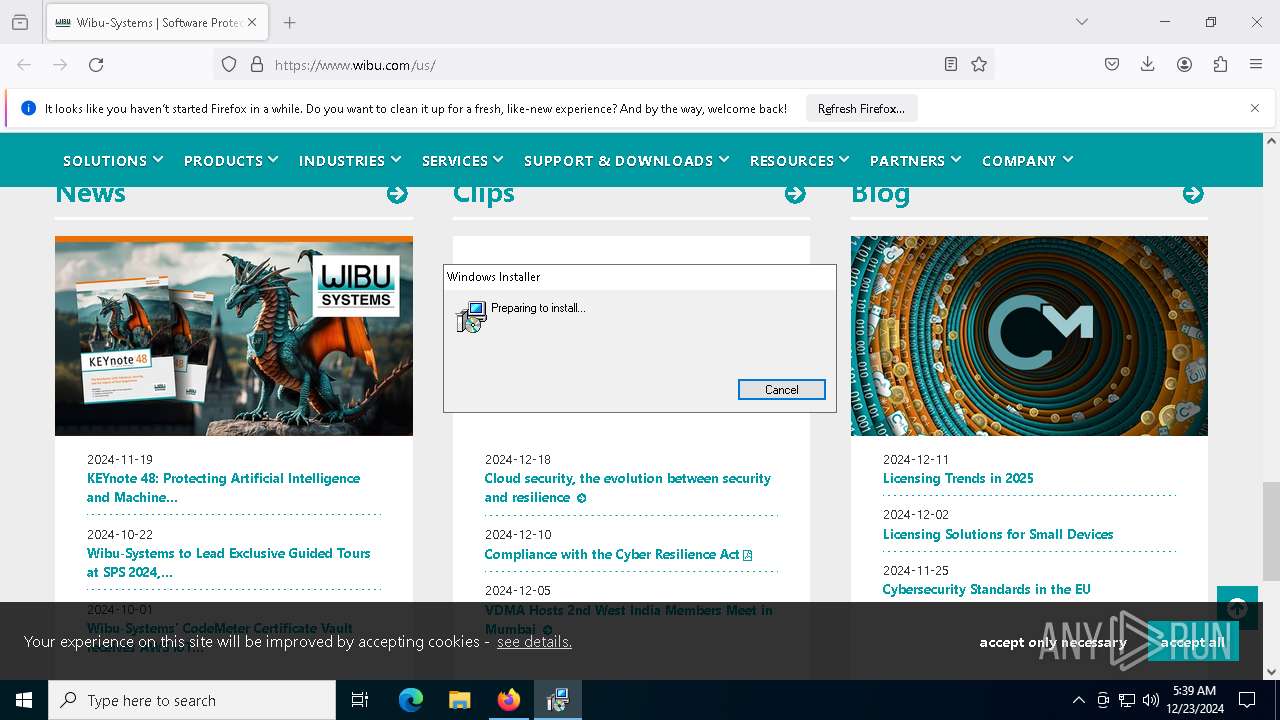
Task: Click the scroll-to-top arrow button
Action: point(1237,607)
